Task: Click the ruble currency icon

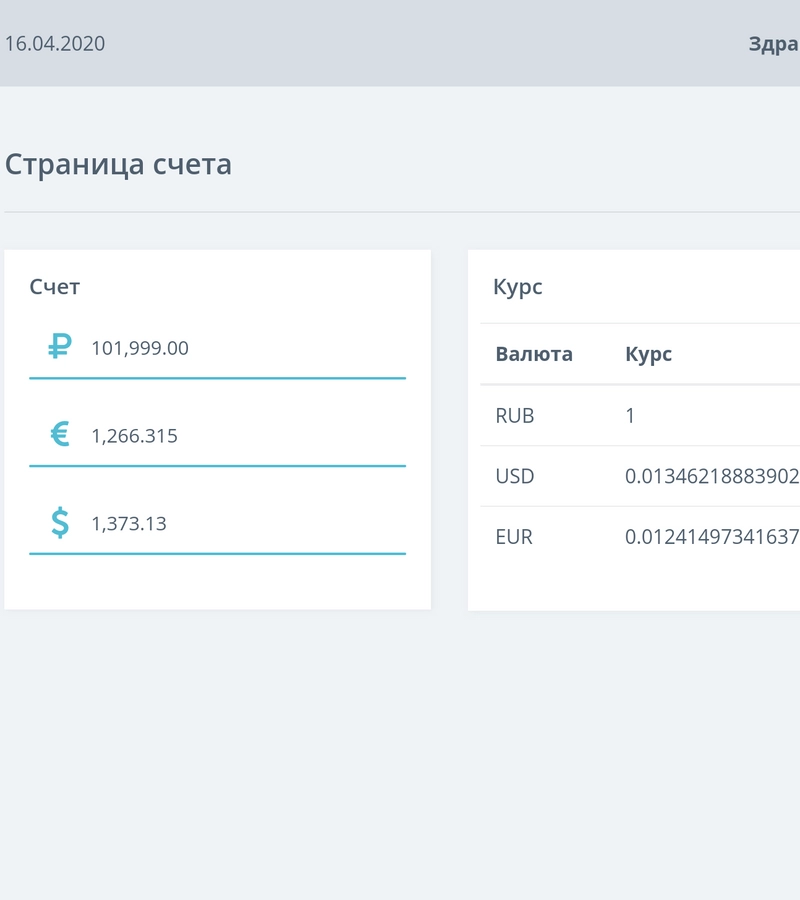Action: [x=60, y=347]
